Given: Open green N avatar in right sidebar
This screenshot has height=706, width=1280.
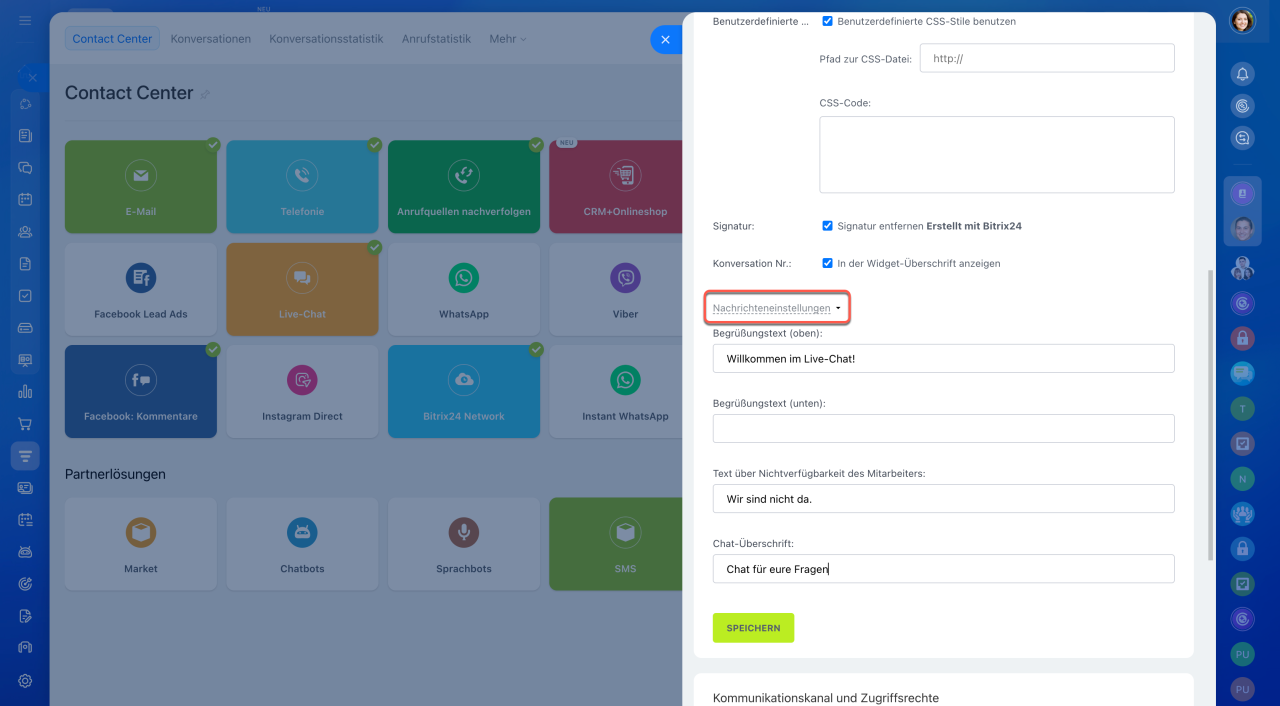Looking at the screenshot, I should click(1242, 478).
